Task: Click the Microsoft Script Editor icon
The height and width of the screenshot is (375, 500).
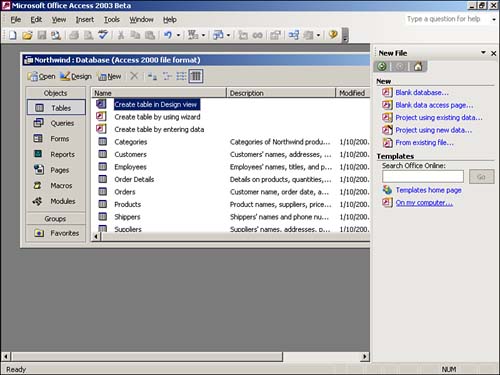Action: (x=257, y=35)
